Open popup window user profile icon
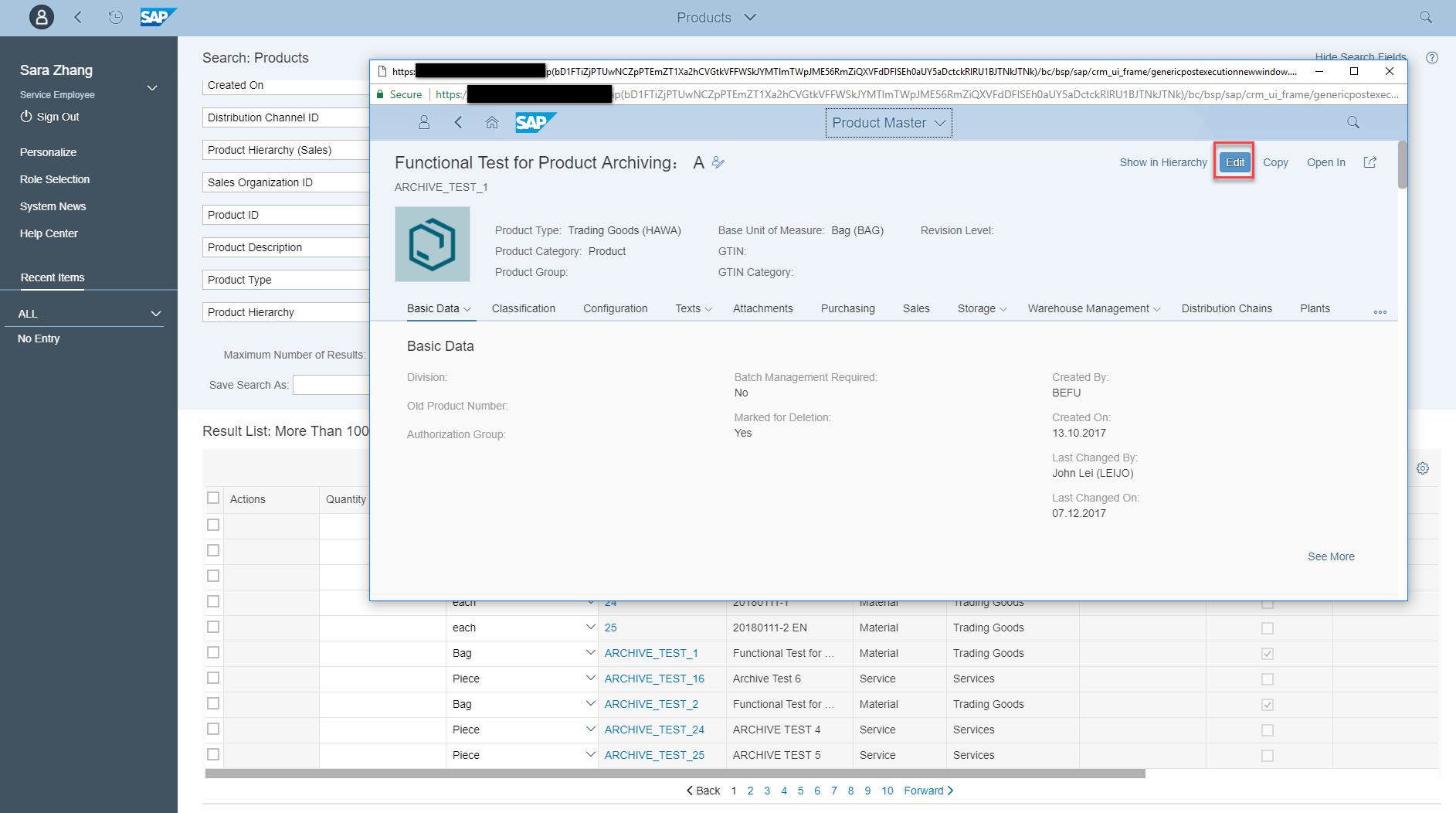The width and height of the screenshot is (1456, 813). 423,122
